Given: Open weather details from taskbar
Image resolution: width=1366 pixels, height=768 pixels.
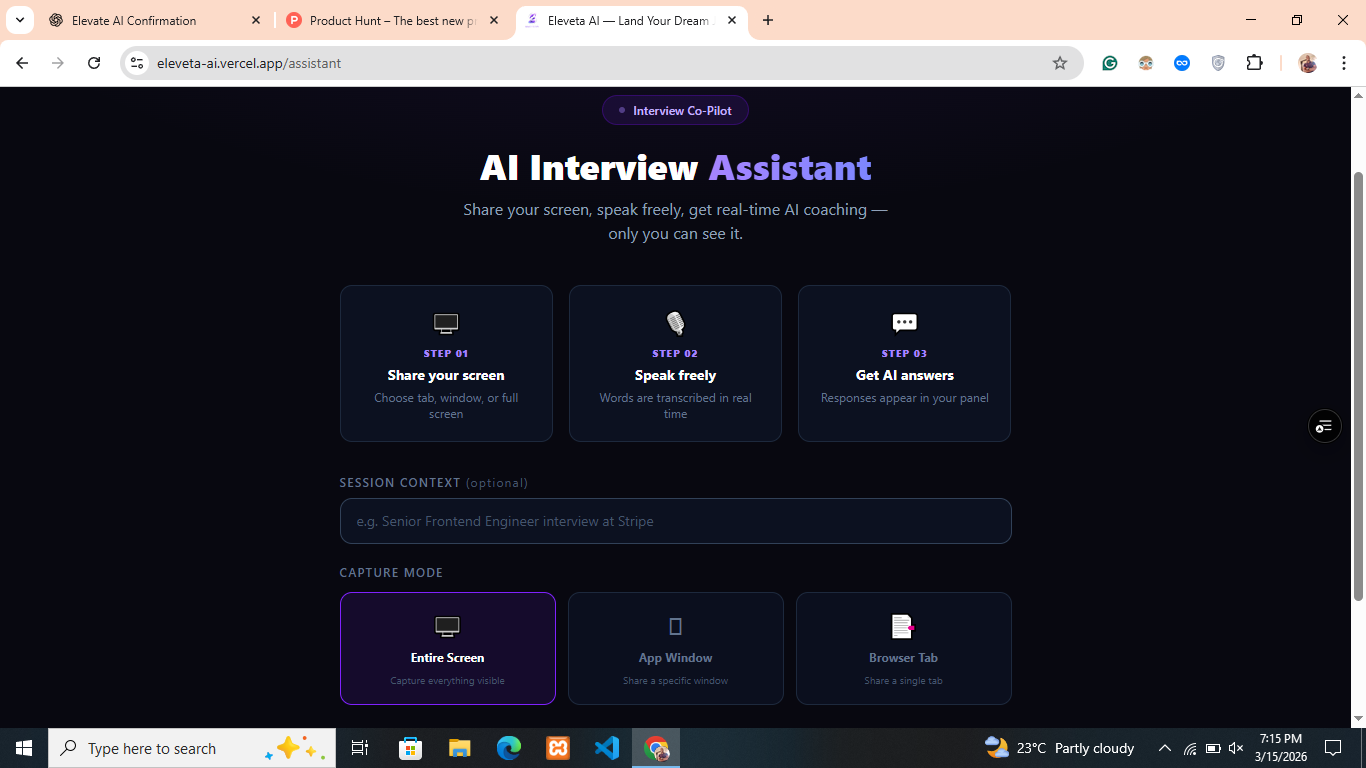Looking at the screenshot, I should 1053,747.
